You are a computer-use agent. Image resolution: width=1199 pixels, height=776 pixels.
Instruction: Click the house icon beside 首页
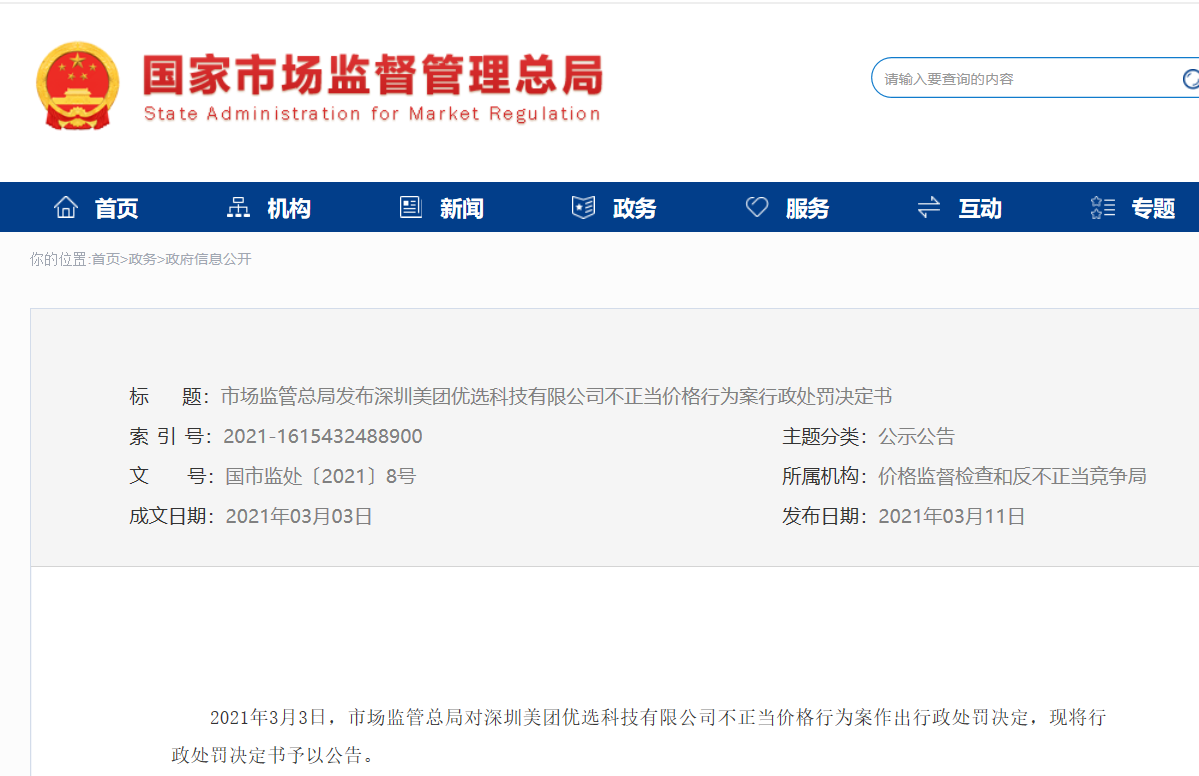coord(66,207)
